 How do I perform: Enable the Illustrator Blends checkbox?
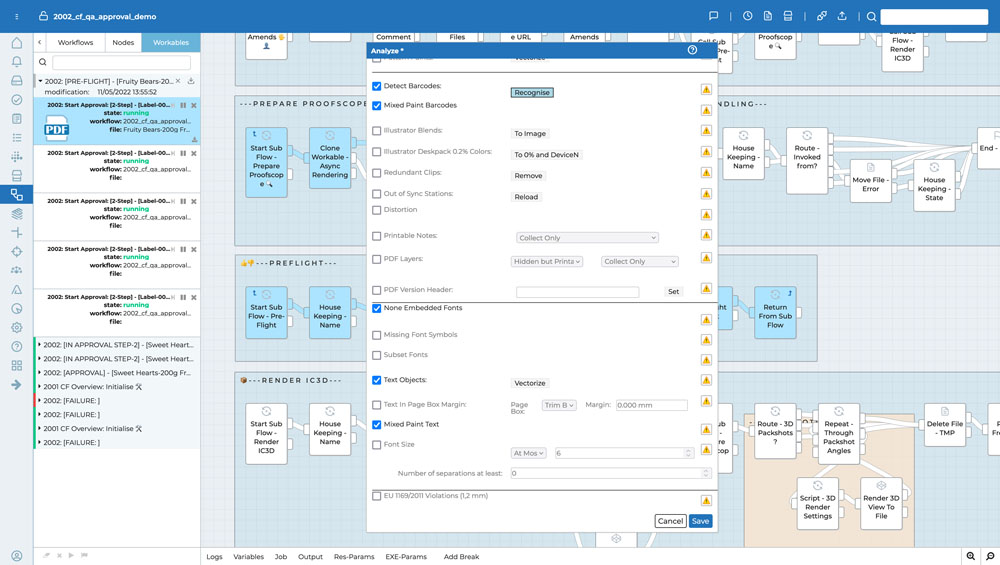tap(377, 131)
